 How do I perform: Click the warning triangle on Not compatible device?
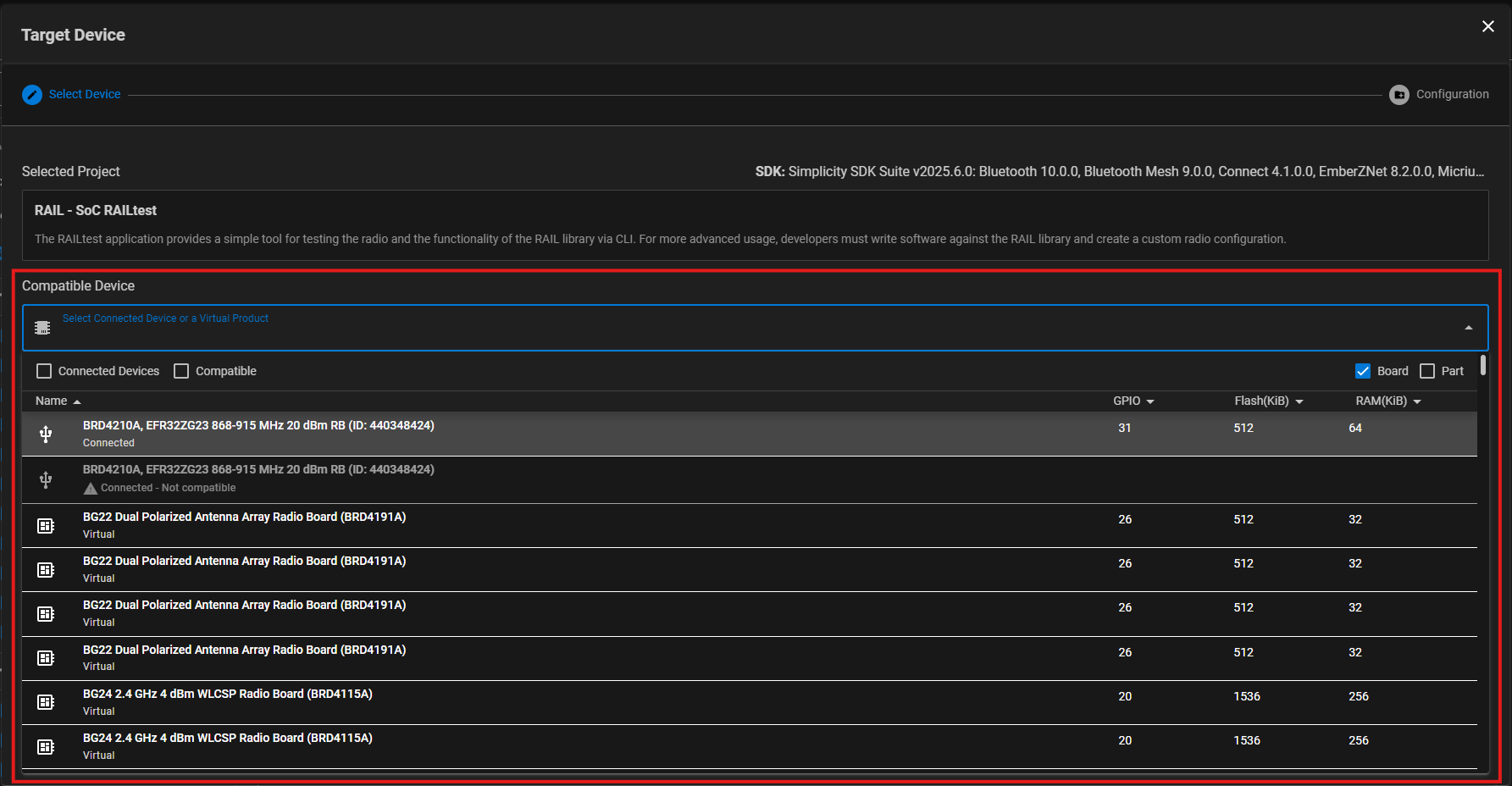point(90,488)
